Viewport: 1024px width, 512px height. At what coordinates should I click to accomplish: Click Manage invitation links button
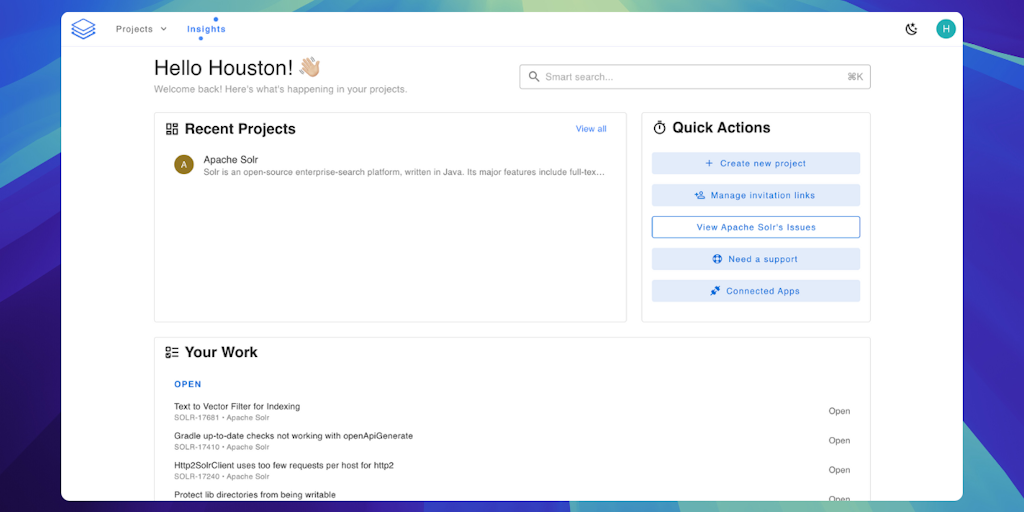click(756, 195)
